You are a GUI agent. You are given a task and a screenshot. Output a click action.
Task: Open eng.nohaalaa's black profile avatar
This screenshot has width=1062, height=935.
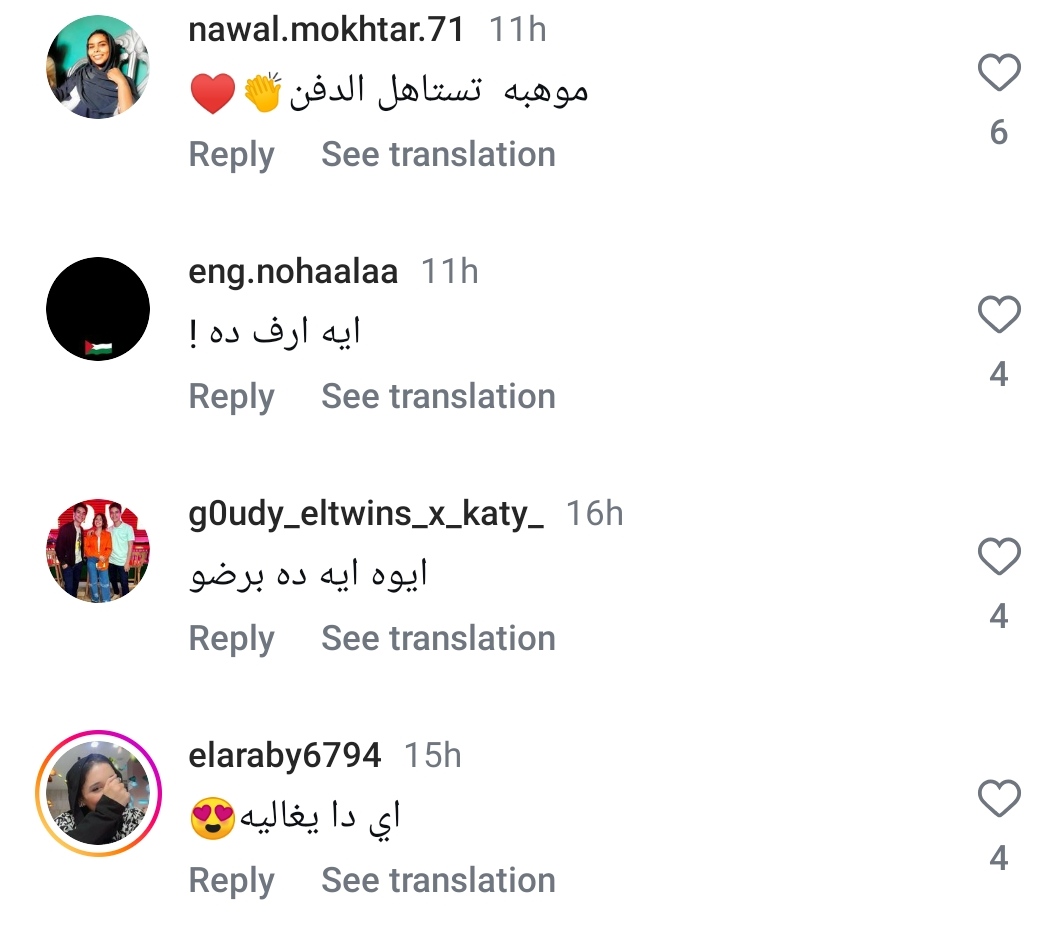click(98, 309)
